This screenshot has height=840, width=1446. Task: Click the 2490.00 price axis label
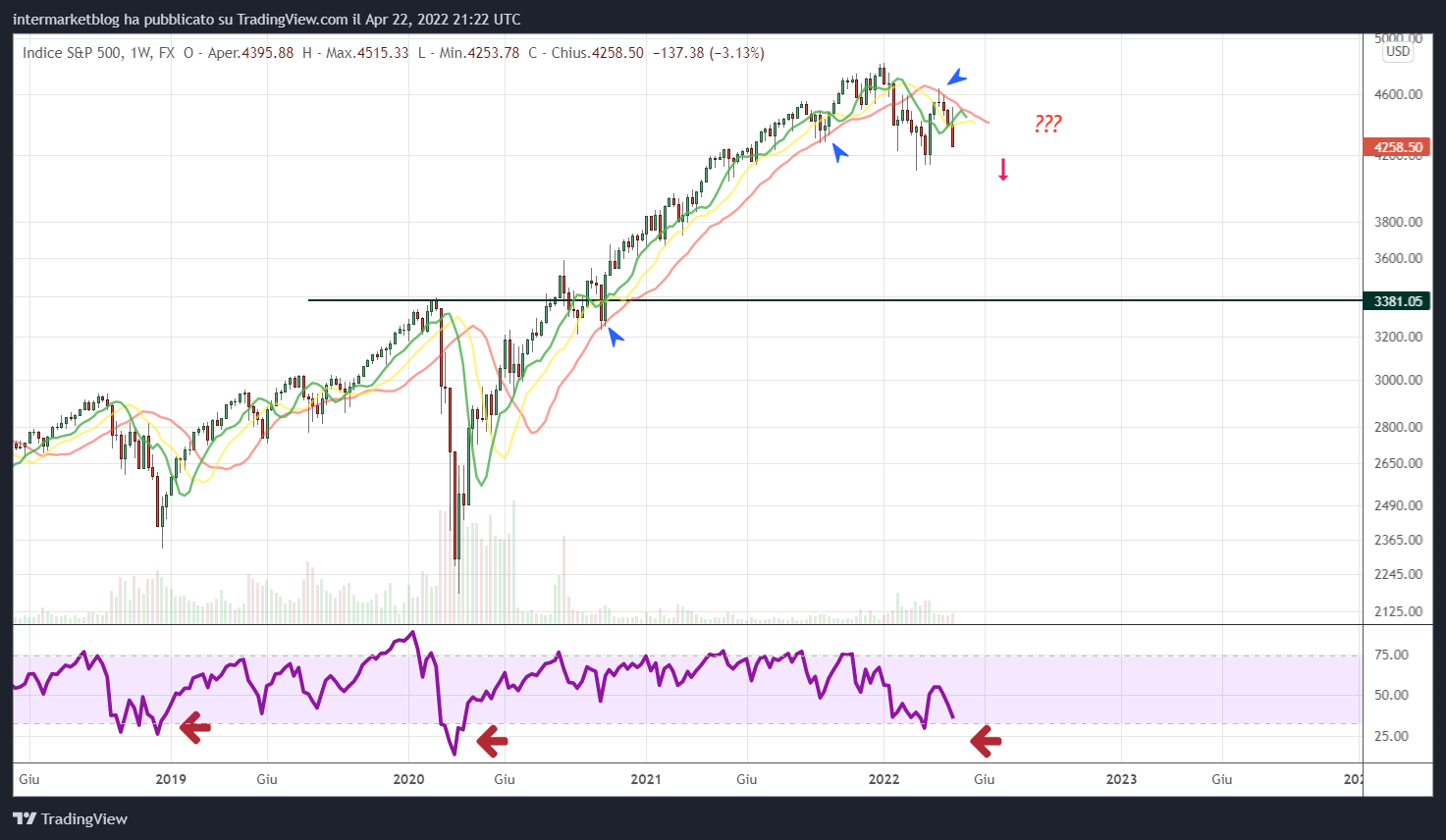coord(1398,505)
